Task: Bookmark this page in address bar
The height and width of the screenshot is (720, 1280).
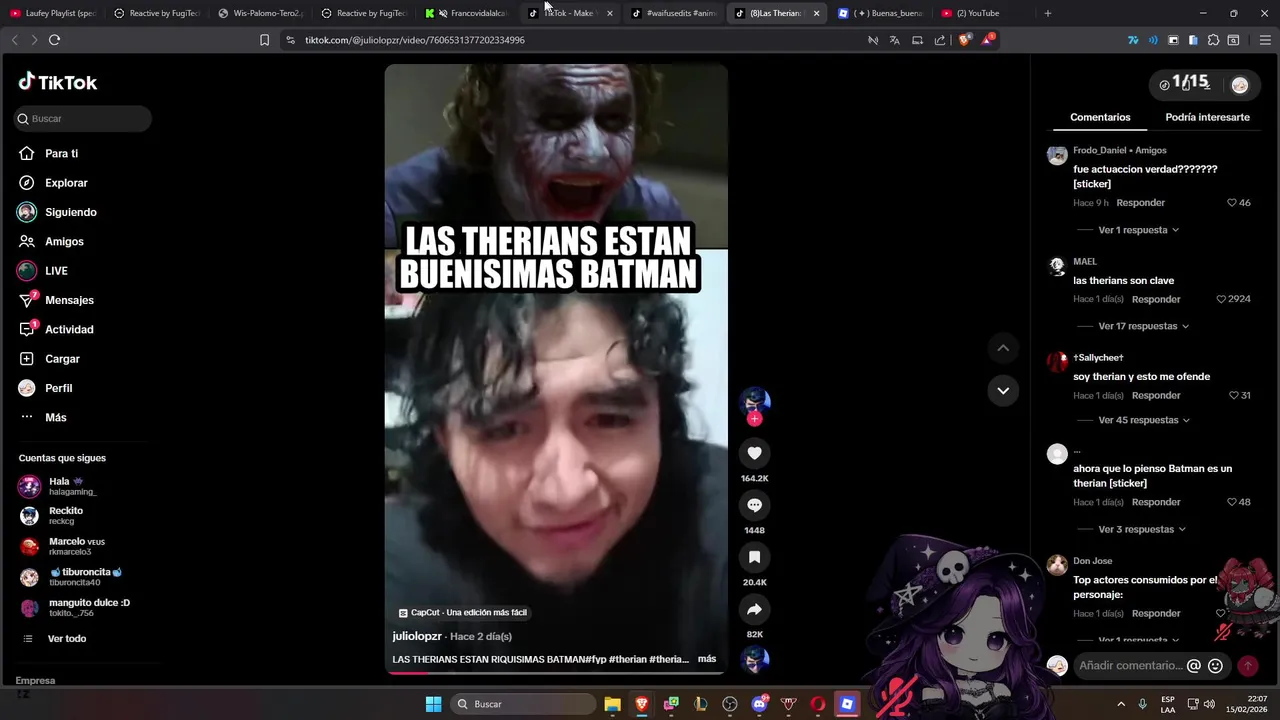Action: pyautogui.click(x=264, y=40)
